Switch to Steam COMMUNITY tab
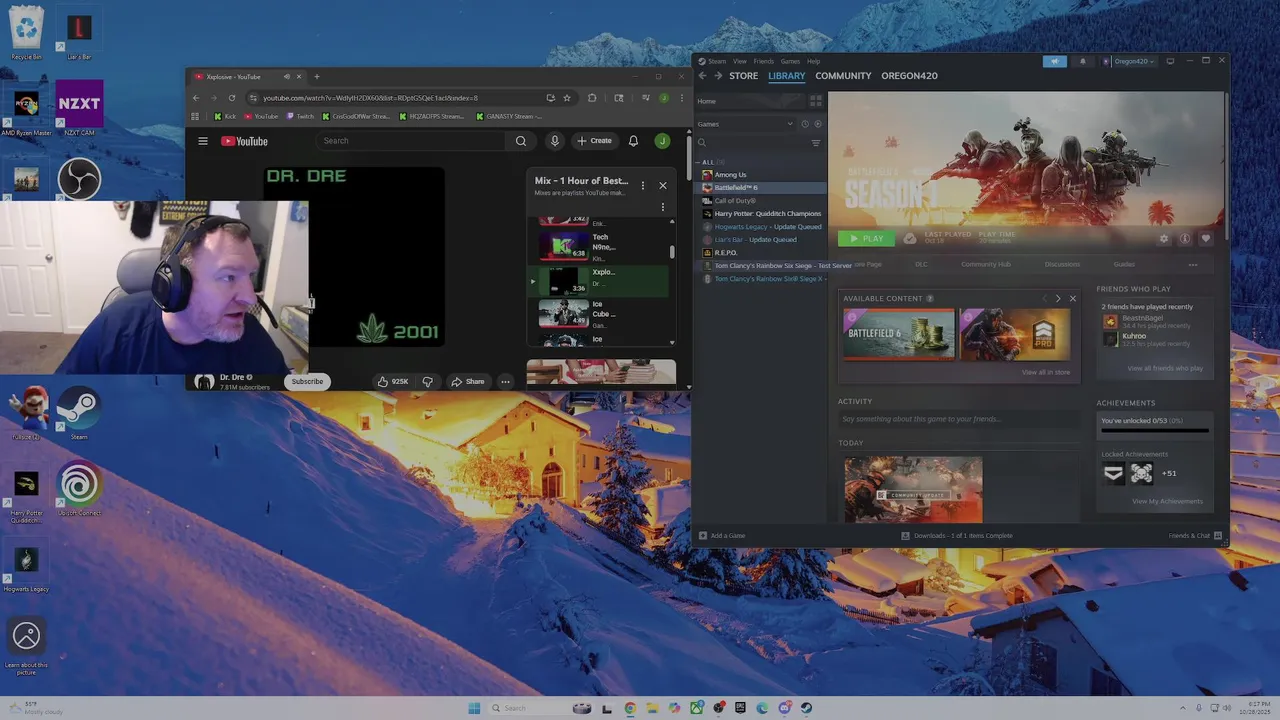 point(843,76)
